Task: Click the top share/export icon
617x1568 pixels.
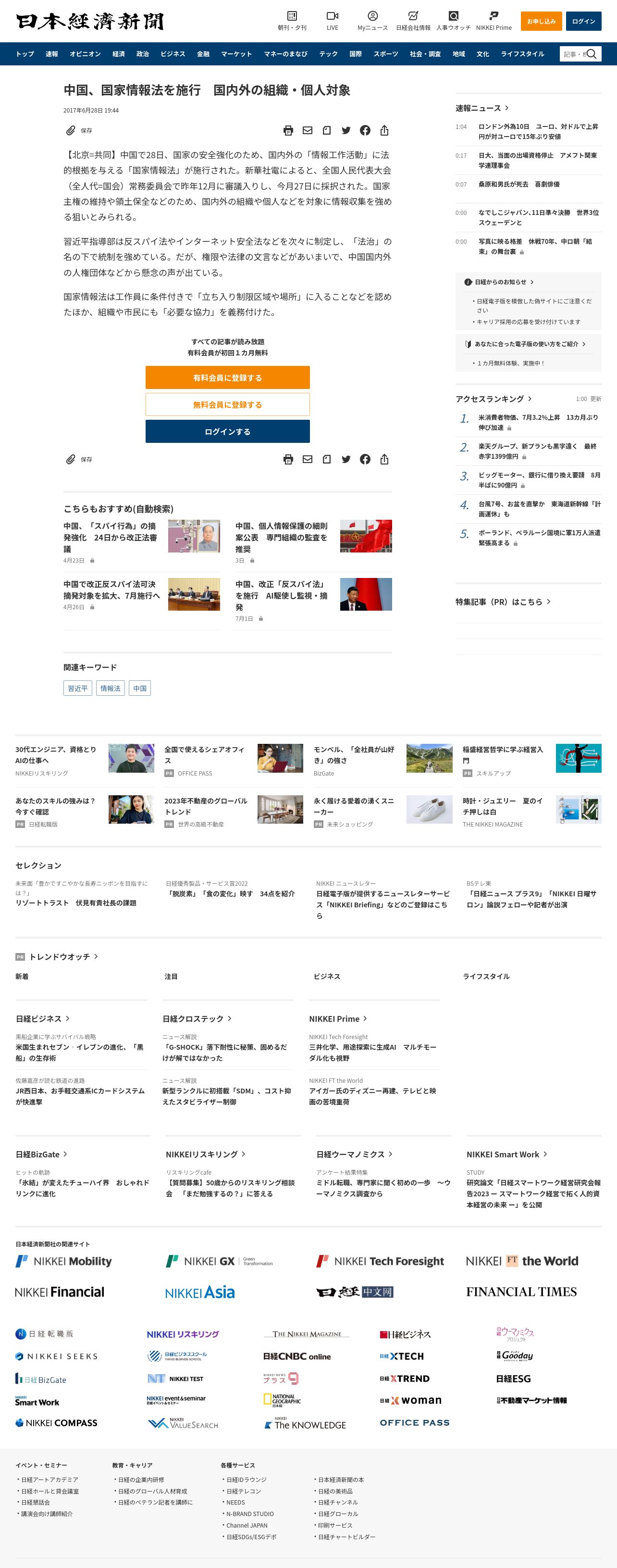Action: 384,130
